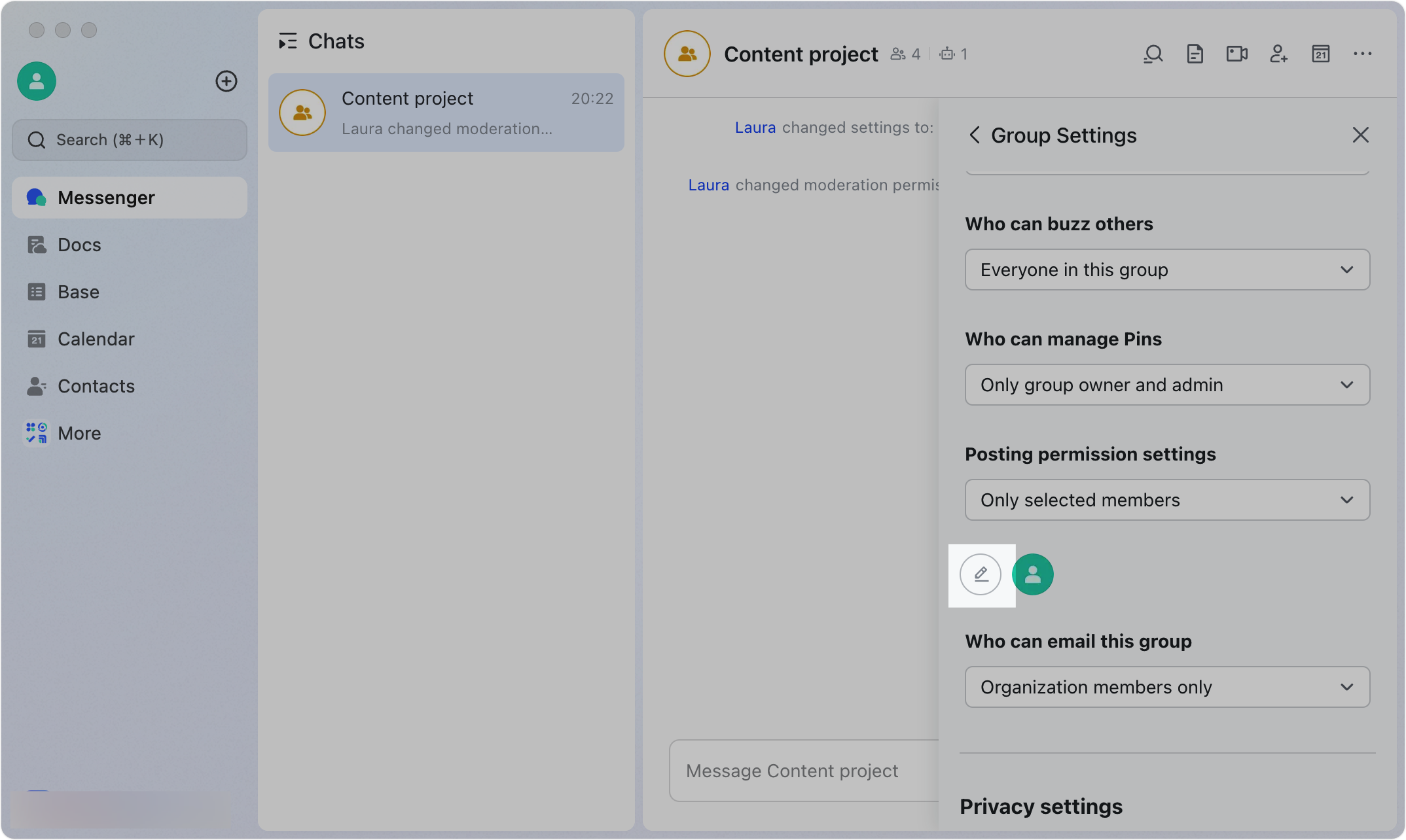Click the Content project title in header

coord(801,54)
